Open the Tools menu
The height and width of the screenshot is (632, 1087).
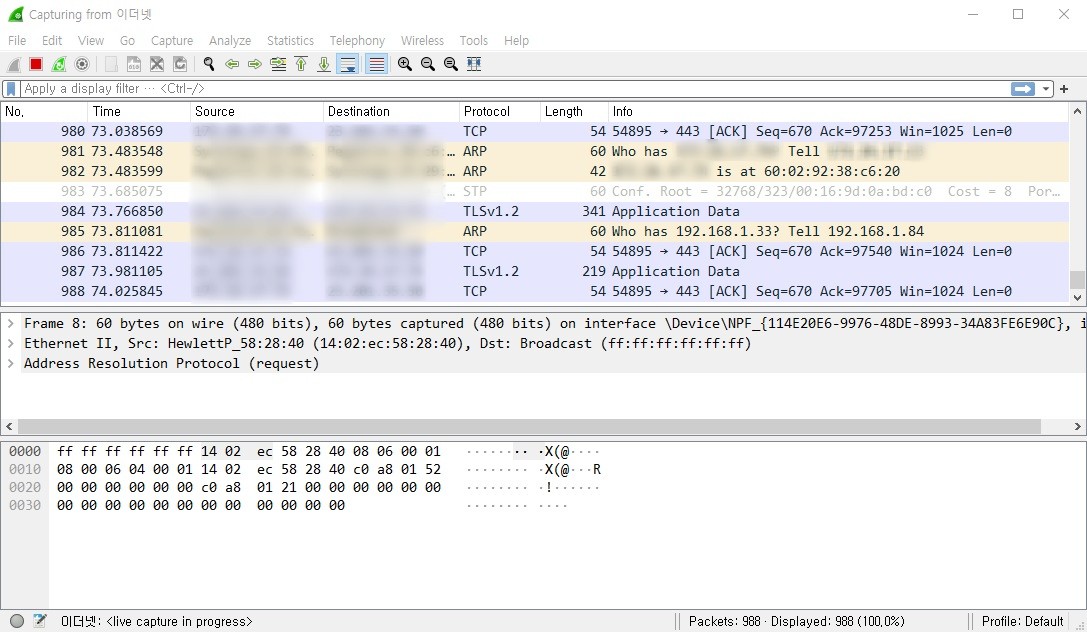(x=473, y=41)
